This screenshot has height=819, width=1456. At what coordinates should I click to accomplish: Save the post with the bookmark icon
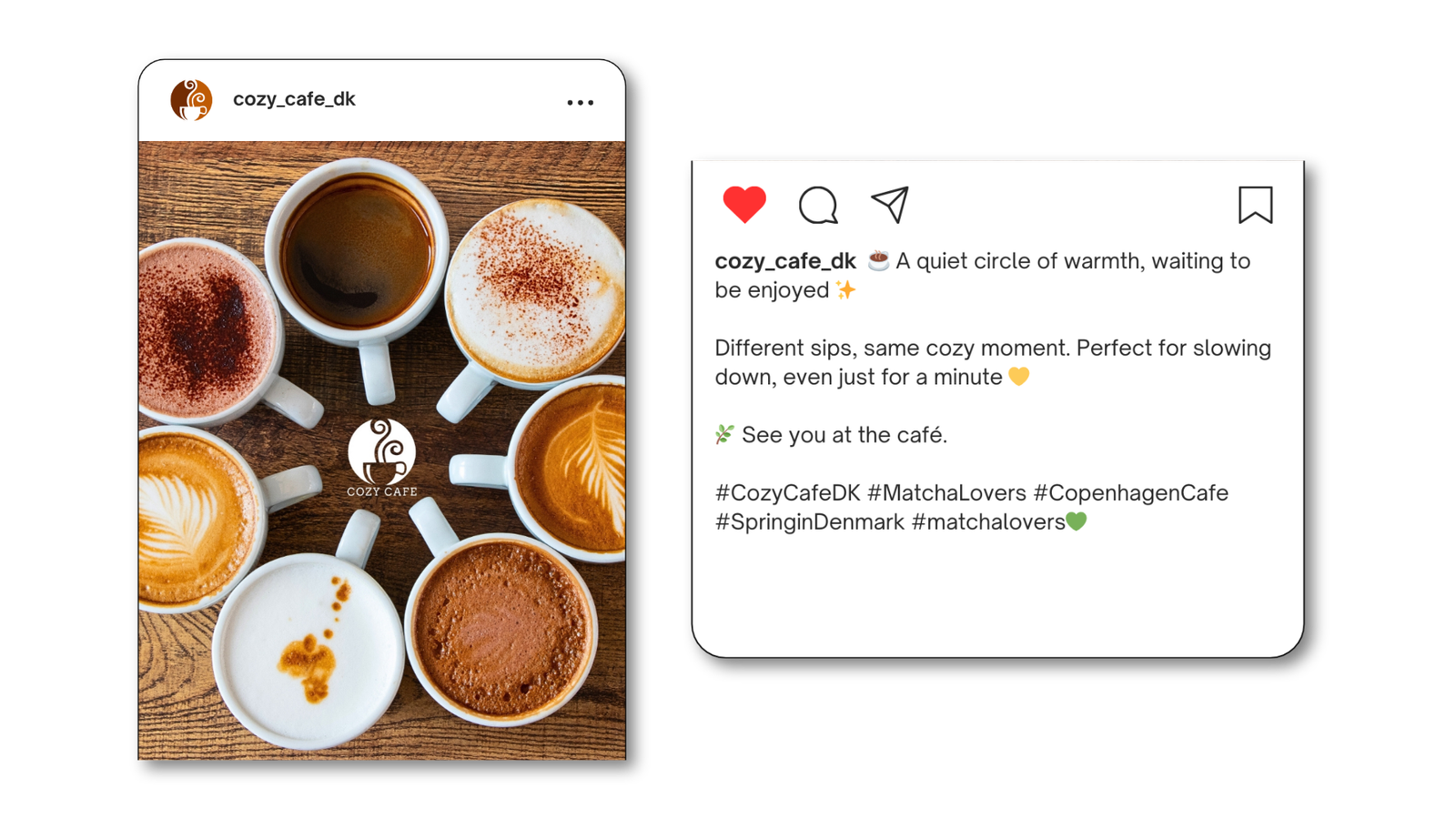tap(1255, 205)
